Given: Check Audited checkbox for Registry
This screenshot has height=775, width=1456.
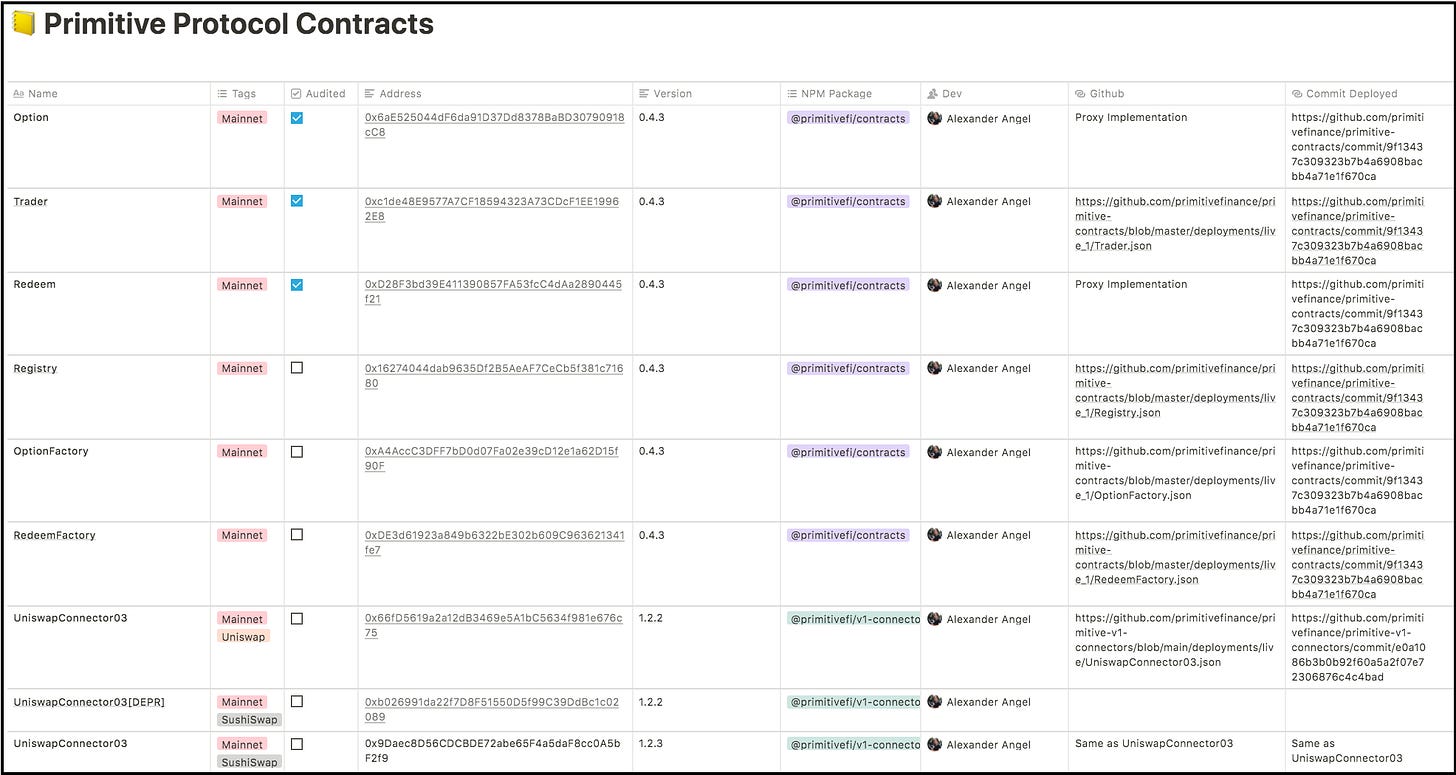Looking at the screenshot, I should [x=297, y=368].
